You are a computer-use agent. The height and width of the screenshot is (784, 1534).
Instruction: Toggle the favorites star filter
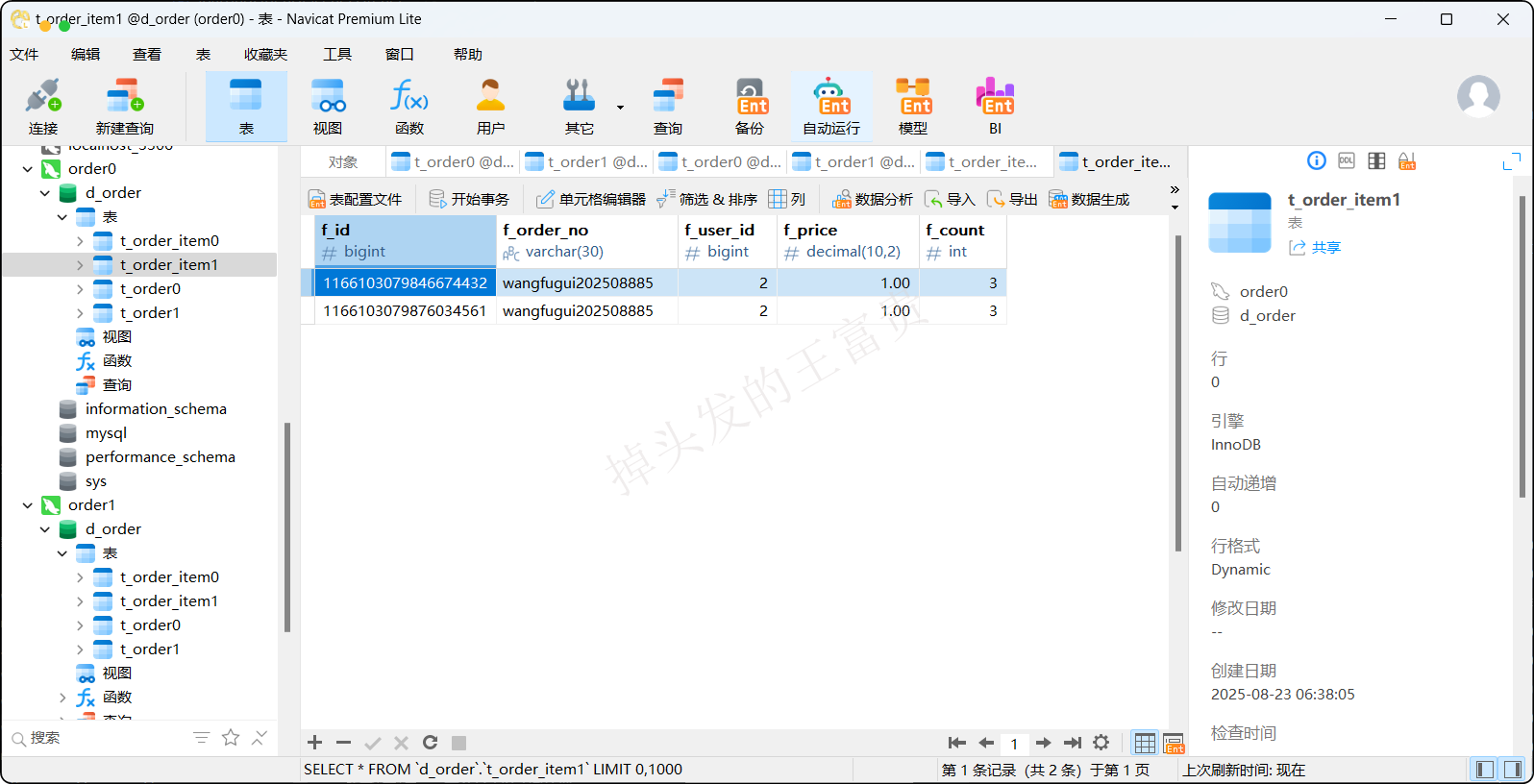tap(231, 737)
